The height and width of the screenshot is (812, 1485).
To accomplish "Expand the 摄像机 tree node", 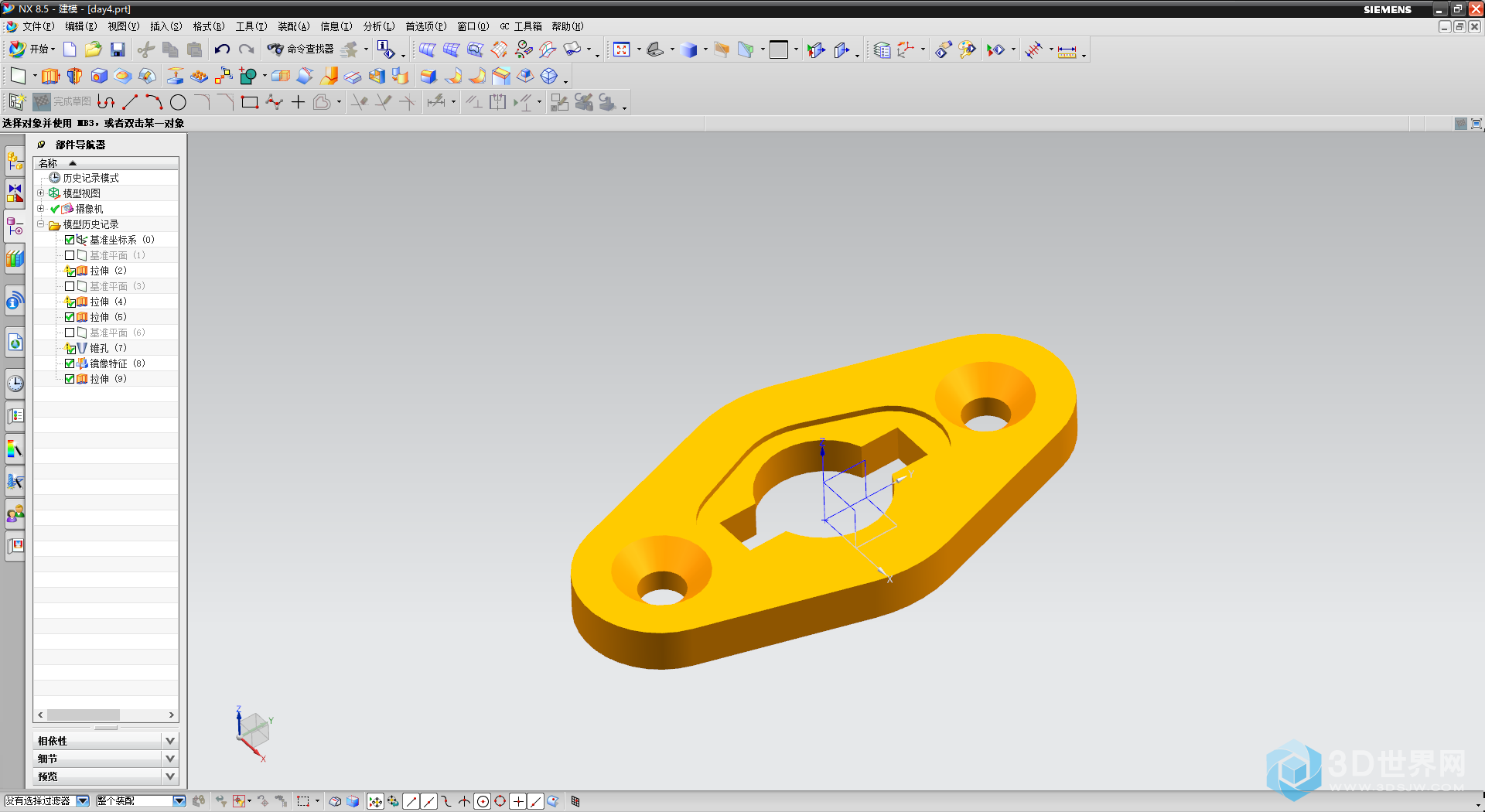I will tap(41, 209).
